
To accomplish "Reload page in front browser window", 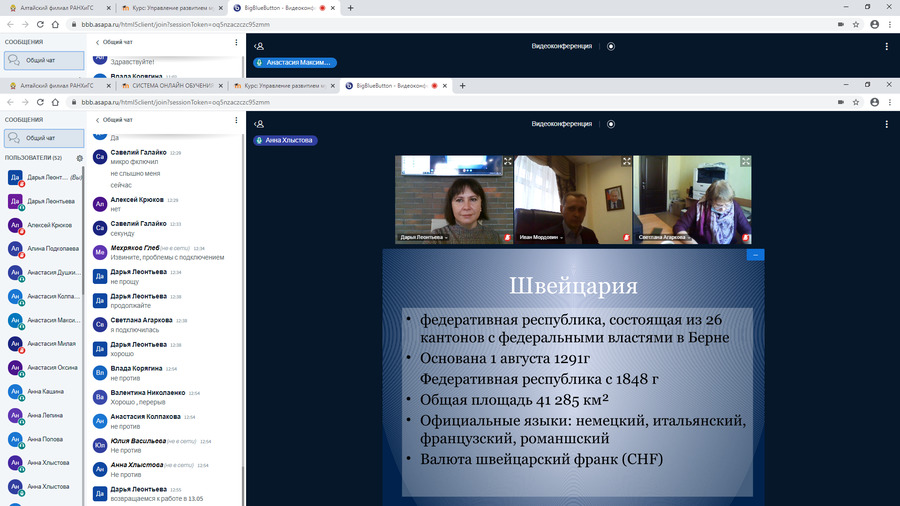I will [40, 102].
